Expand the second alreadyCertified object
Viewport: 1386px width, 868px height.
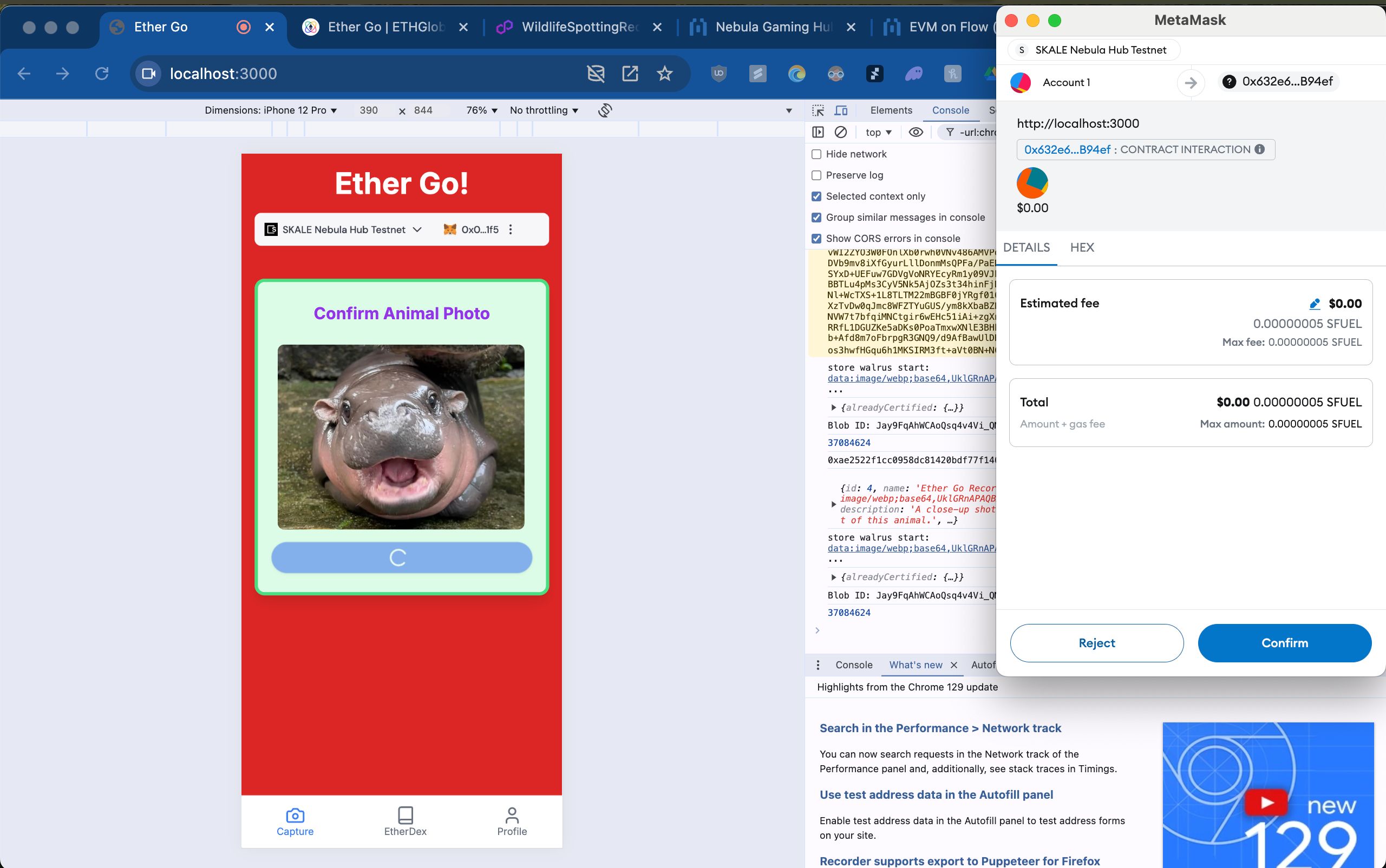click(x=833, y=577)
